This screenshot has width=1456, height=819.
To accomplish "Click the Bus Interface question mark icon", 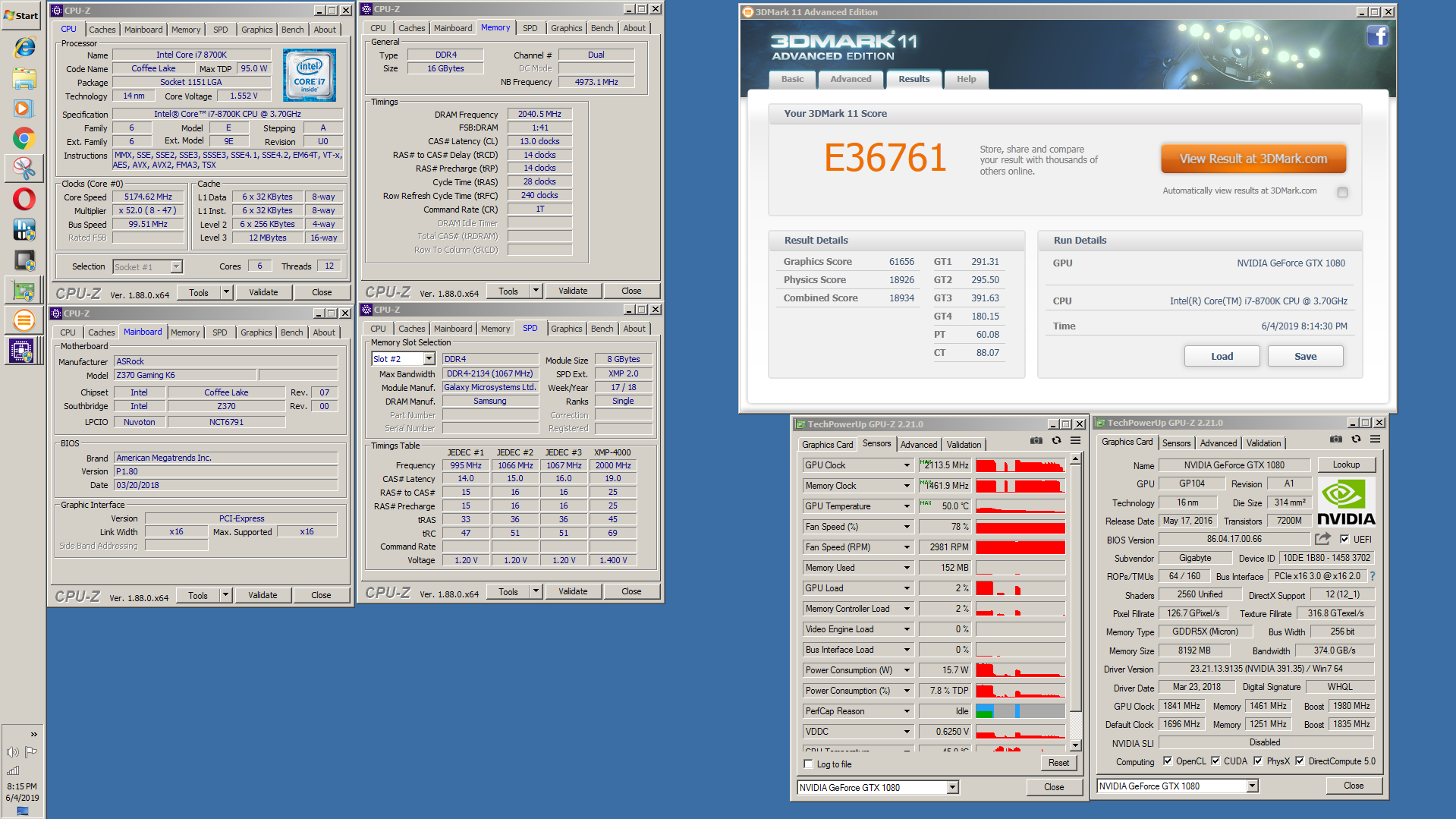I will 1372,576.
